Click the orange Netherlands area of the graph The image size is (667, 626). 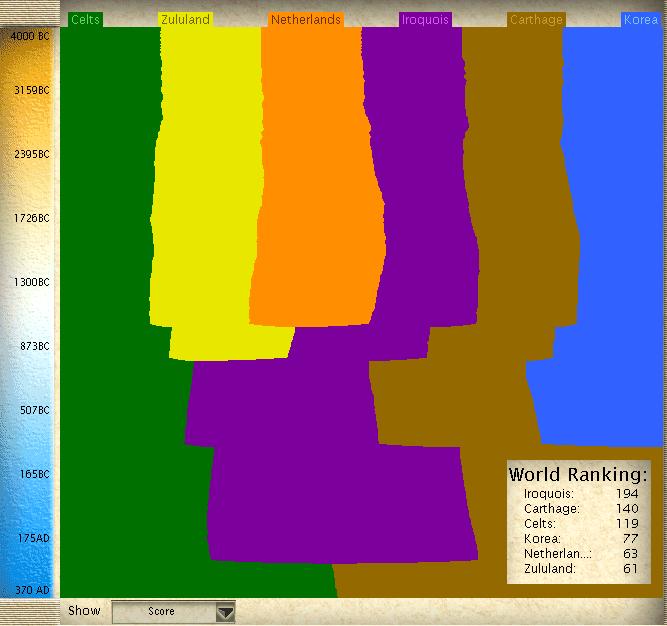pos(315,179)
